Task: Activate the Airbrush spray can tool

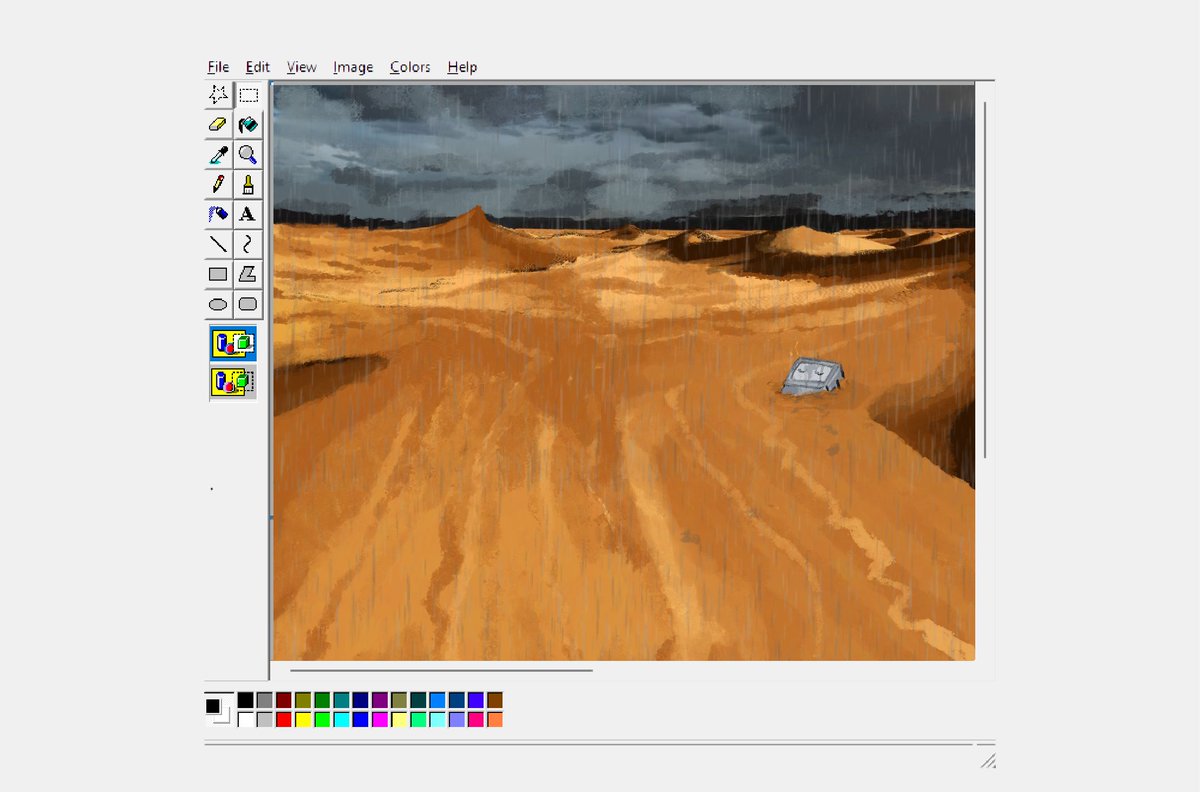Action: [218, 214]
